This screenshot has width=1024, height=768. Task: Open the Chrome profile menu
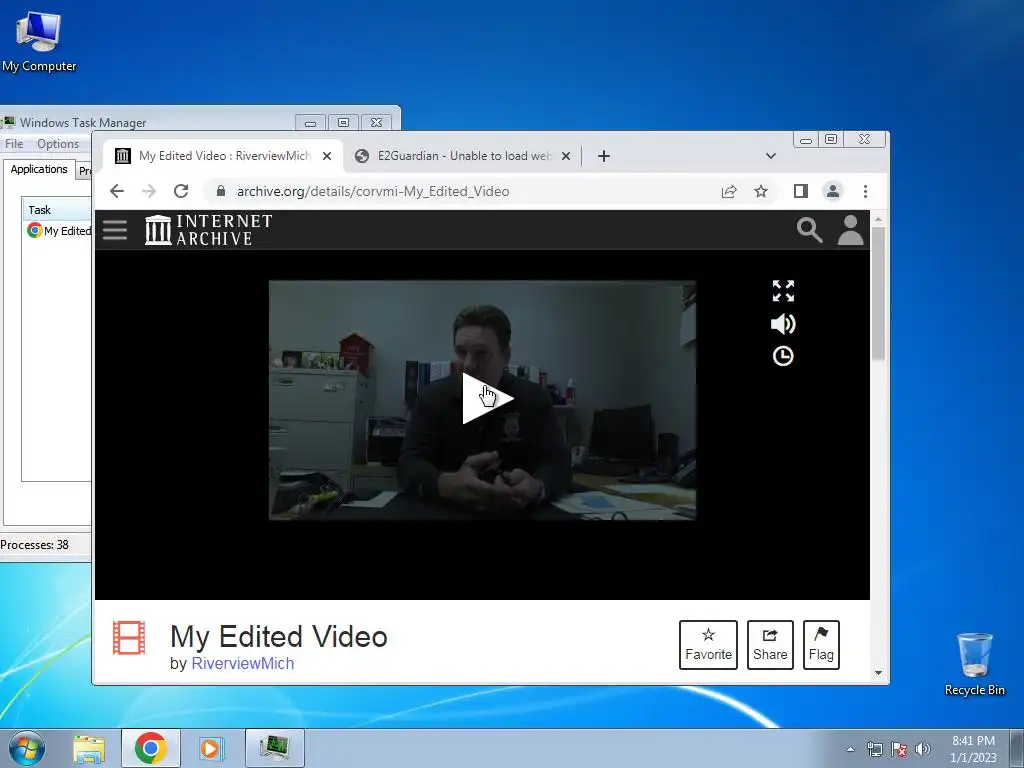click(x=833, y=191)
